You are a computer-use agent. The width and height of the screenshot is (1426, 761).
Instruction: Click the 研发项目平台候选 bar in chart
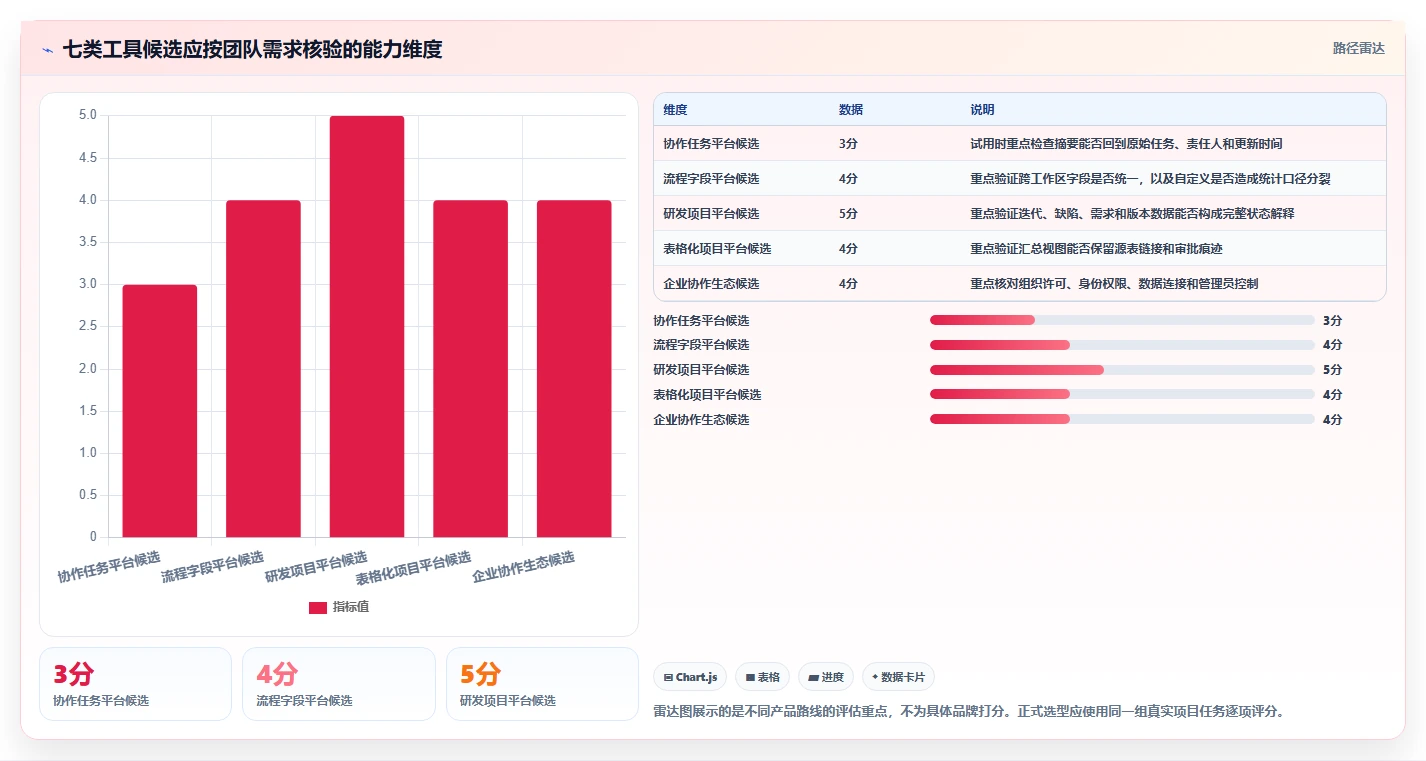tap(367, 327)
